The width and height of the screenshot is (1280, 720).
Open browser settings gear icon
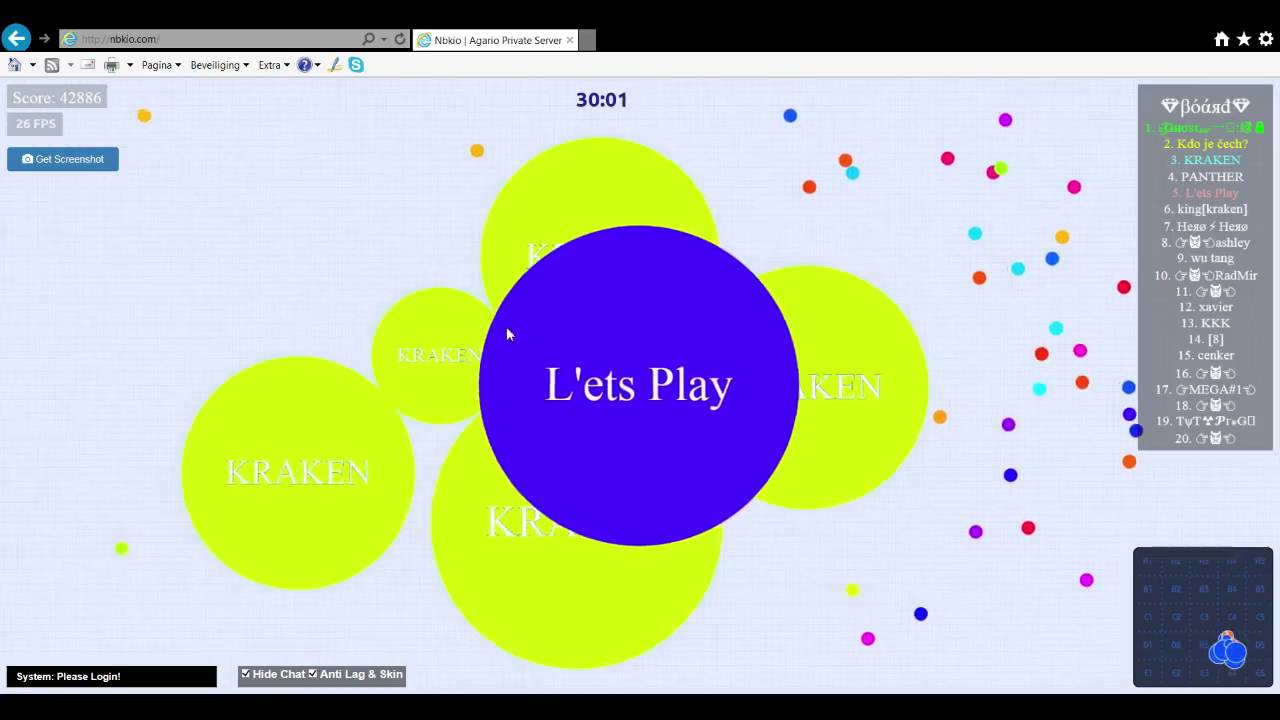tap(1266, 39)
